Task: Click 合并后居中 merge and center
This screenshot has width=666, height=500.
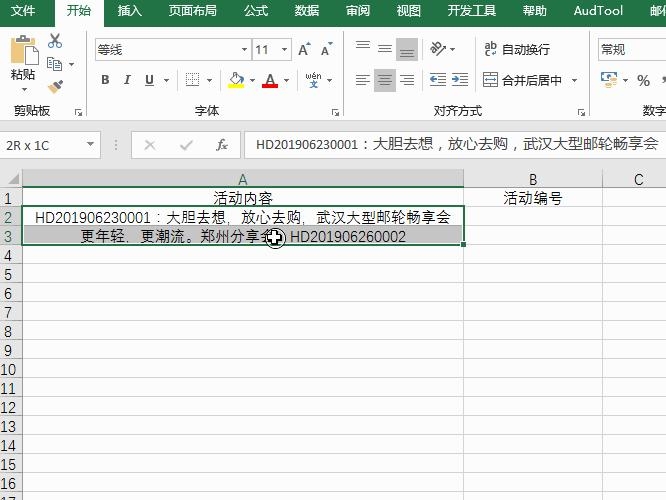Action: 522,80
